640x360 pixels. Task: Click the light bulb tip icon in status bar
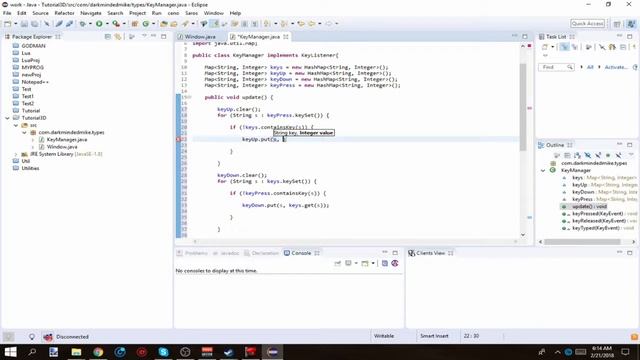coord(31,337)
